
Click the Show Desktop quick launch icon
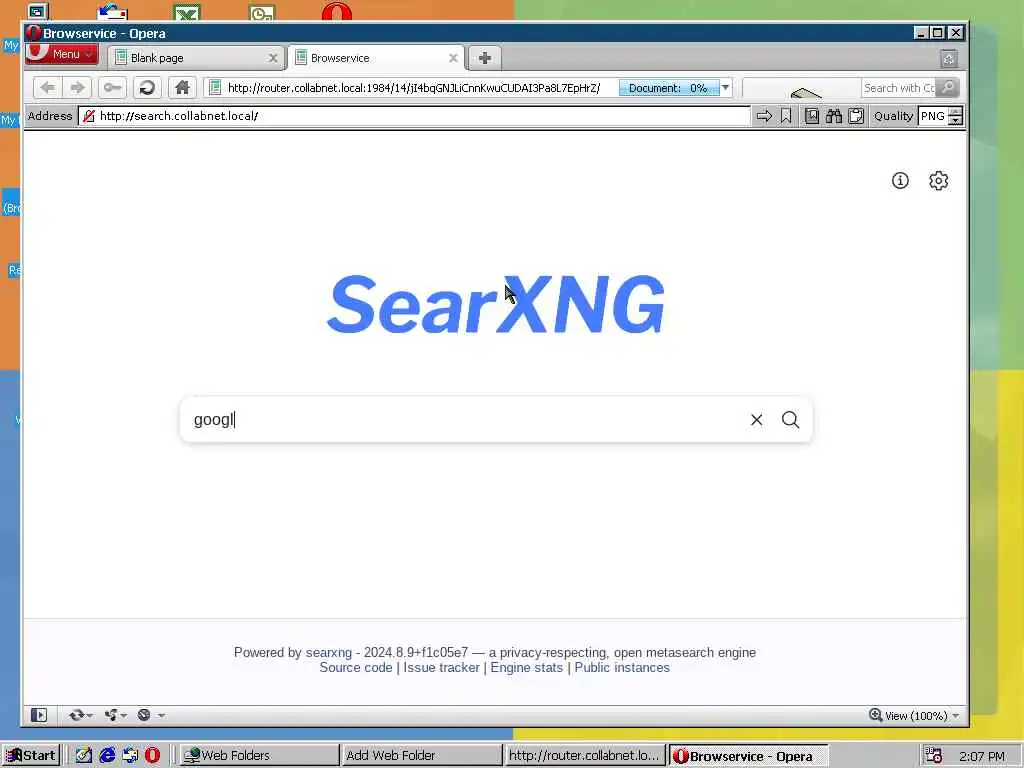pos(84,756)
